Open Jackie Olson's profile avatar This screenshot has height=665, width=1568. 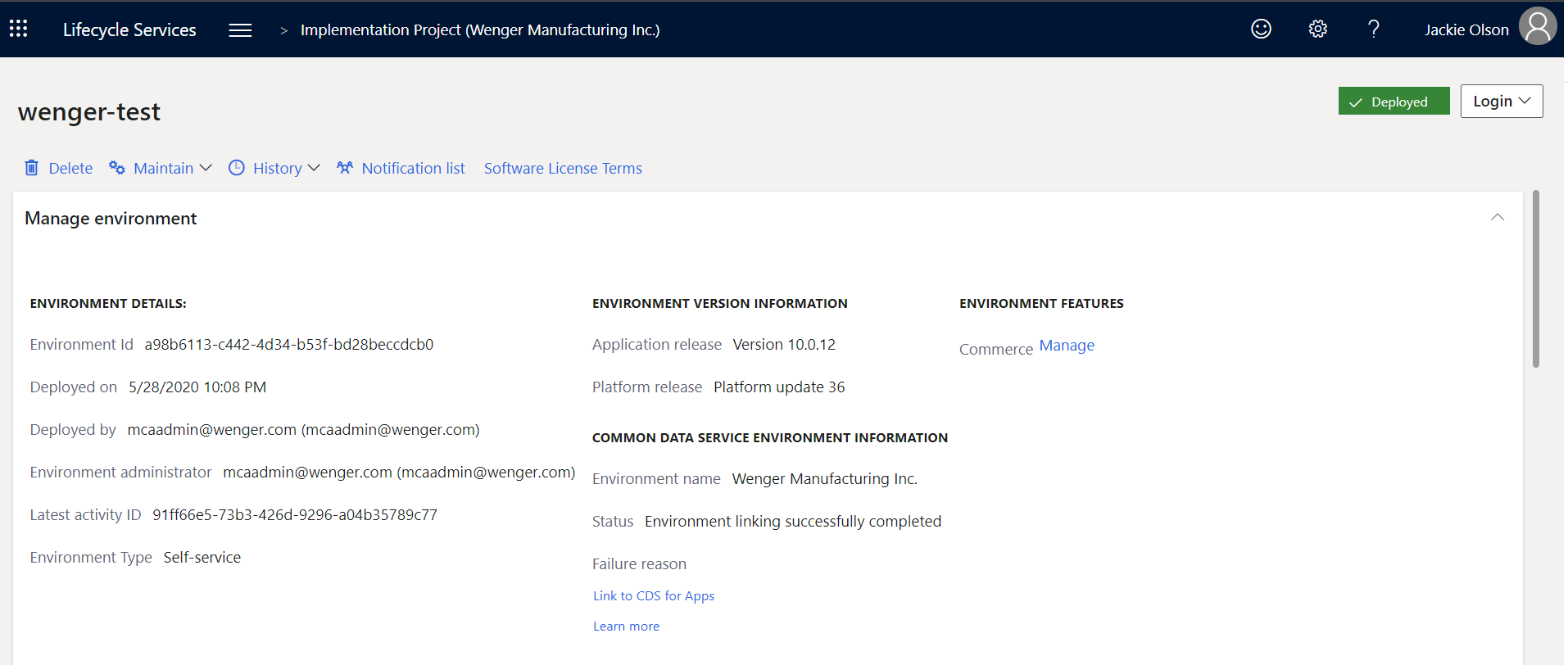[x=1538, y=28]
